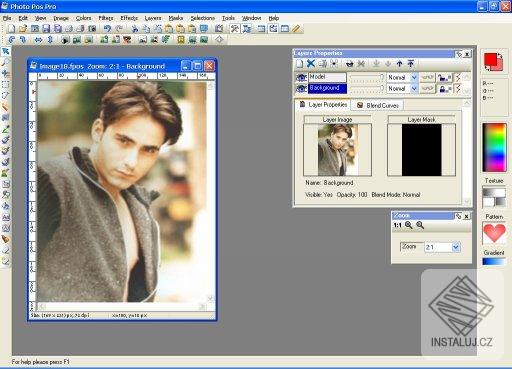The width and height of the screenshot is (512, 369).
Task: Toggle visibility eye of Background layer
Action: tap(301, 88)
